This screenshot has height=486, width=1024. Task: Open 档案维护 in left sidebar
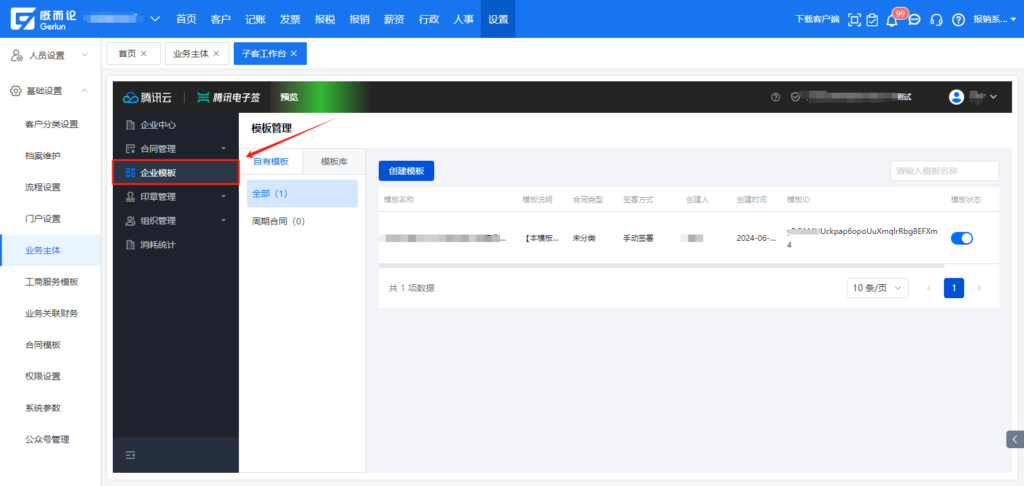point(43,155)
